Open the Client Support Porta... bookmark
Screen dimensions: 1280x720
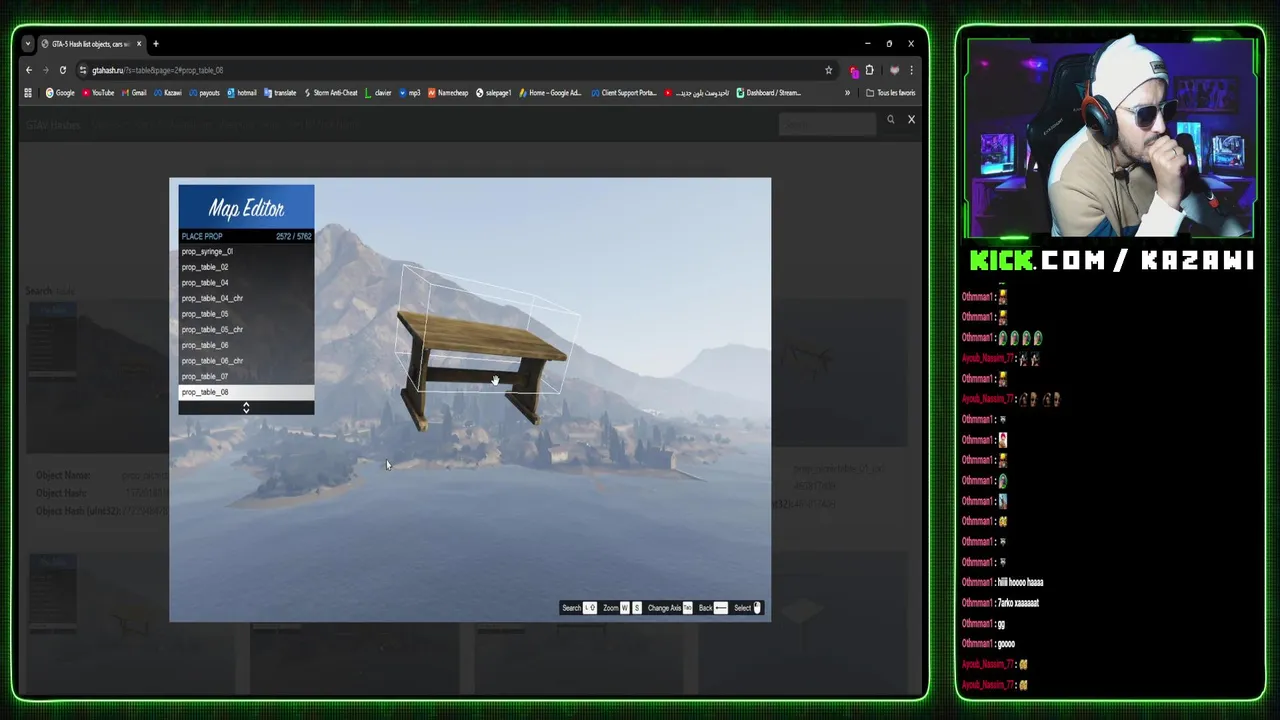[x=624, y=93]
